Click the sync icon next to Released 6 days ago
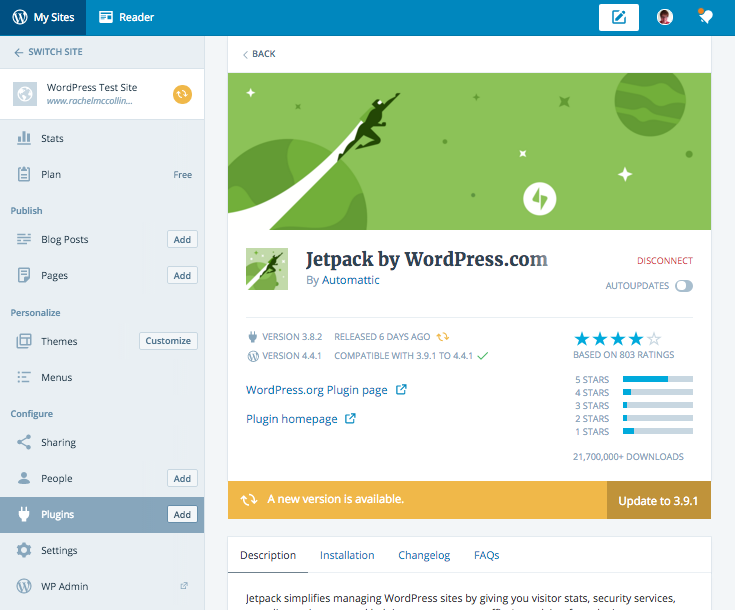Screen dimensions: 735x610 (x=442, y=337)
